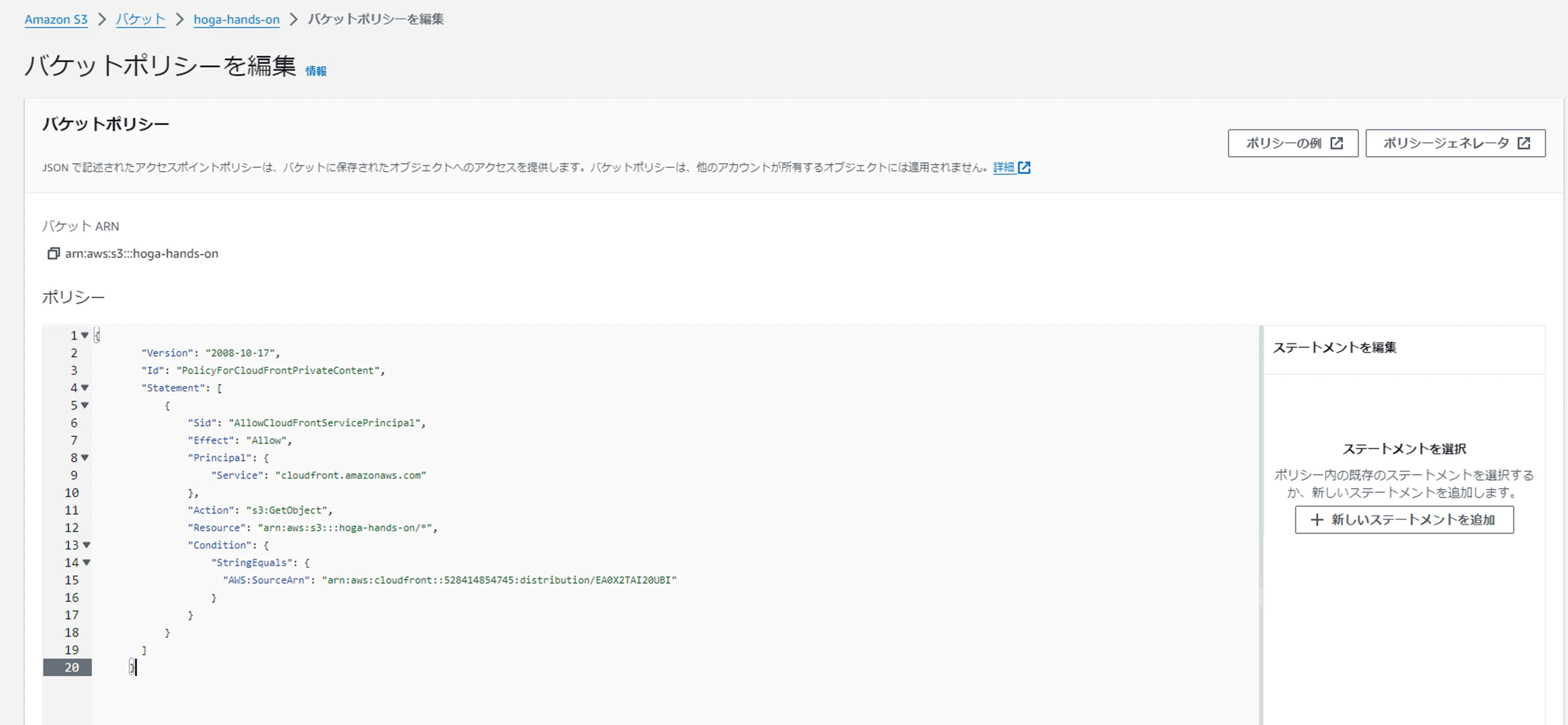Collapse the StringEquals fold on line 14

point(87,563)
